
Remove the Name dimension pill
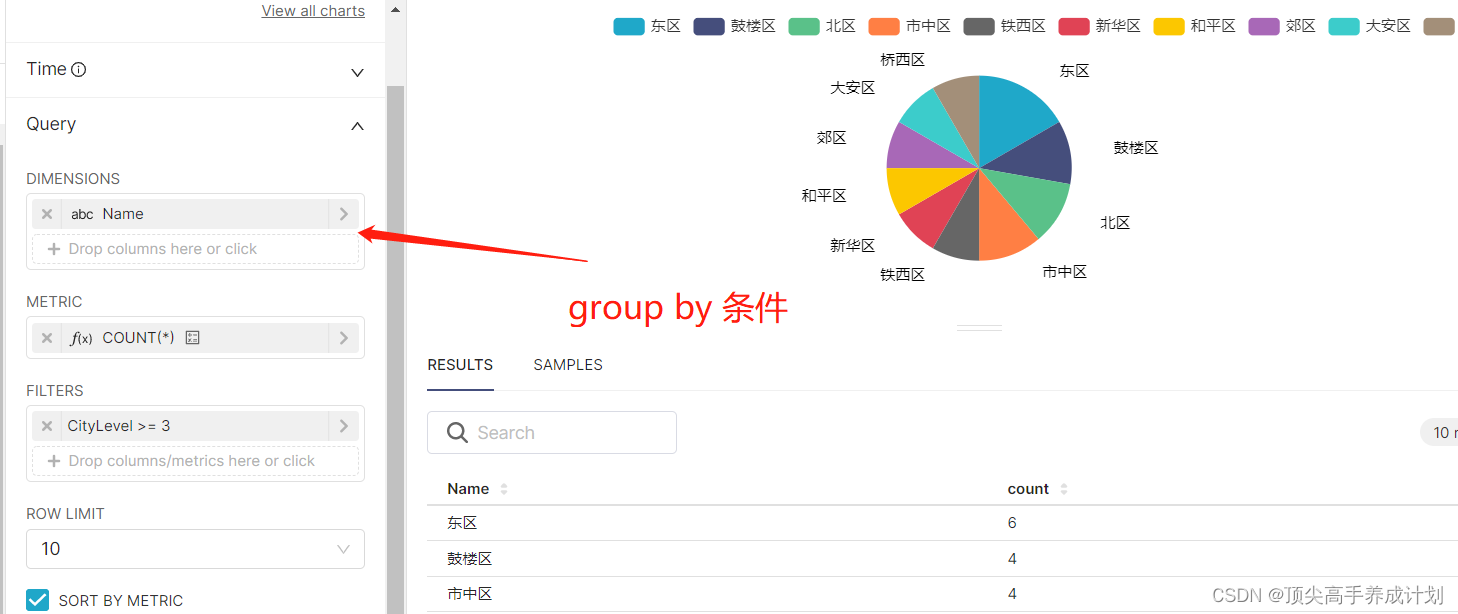(x=46, y=213)
